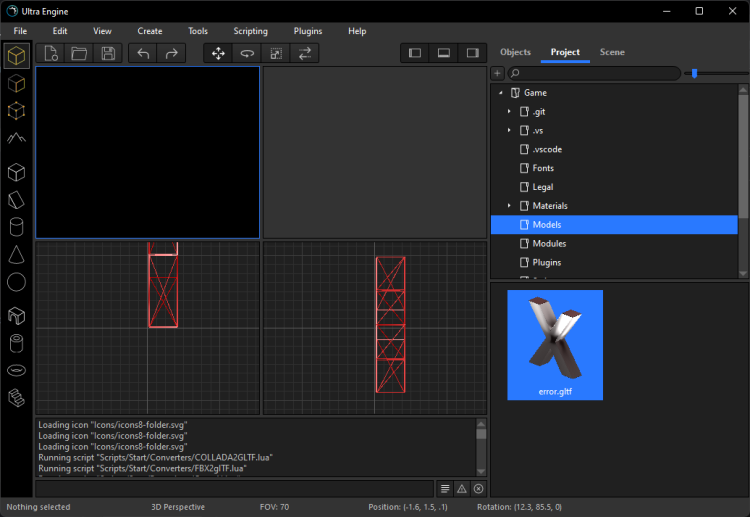Click the New file toolbar icon
Image resolution: width=750 pixels, height=517 pixels.
(50, 53)
